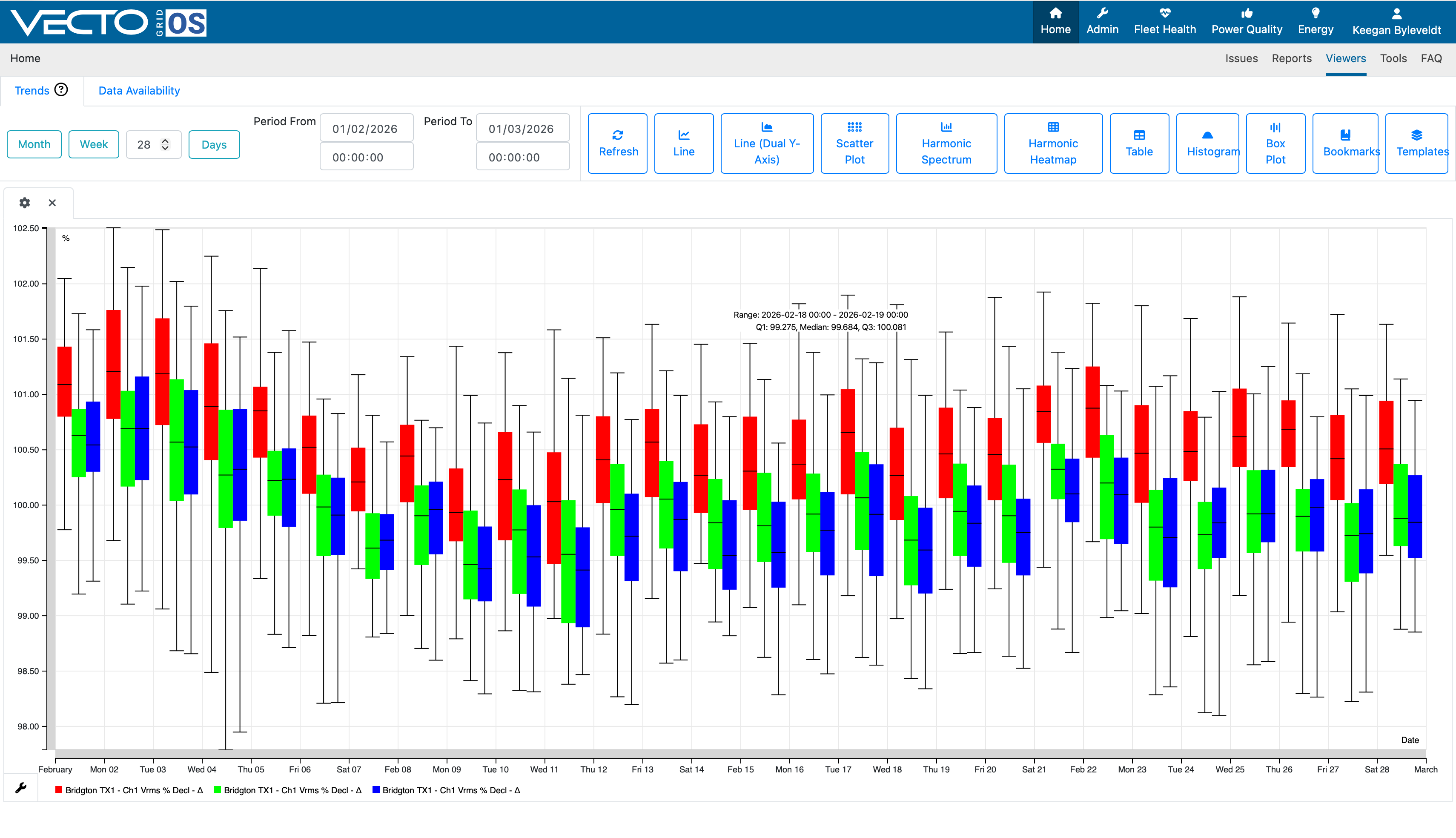Click the wrench icon beside legend
The image size is (1456, 838).
click(x=21, y=788)
